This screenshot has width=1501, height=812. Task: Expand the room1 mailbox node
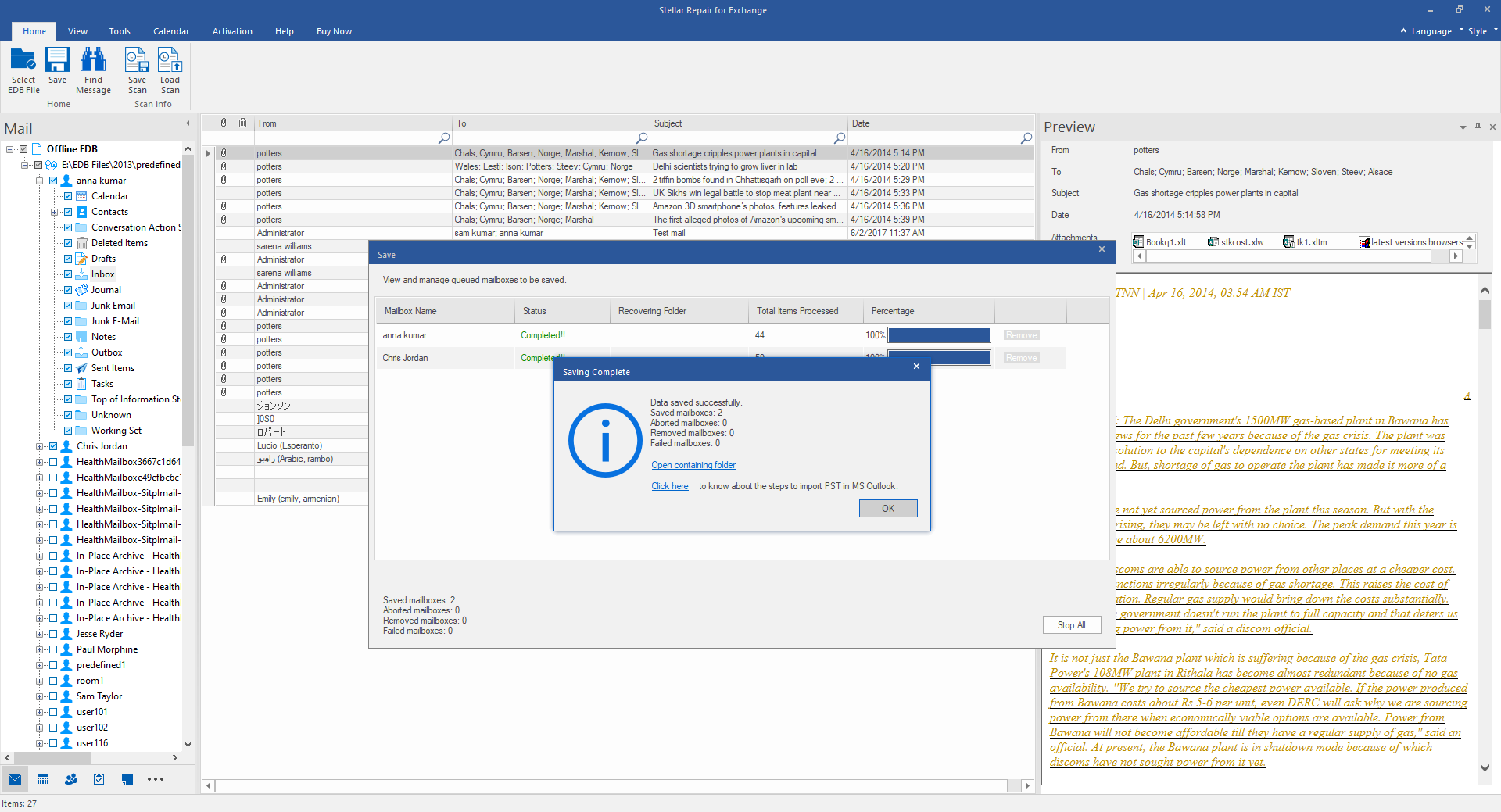39,681
